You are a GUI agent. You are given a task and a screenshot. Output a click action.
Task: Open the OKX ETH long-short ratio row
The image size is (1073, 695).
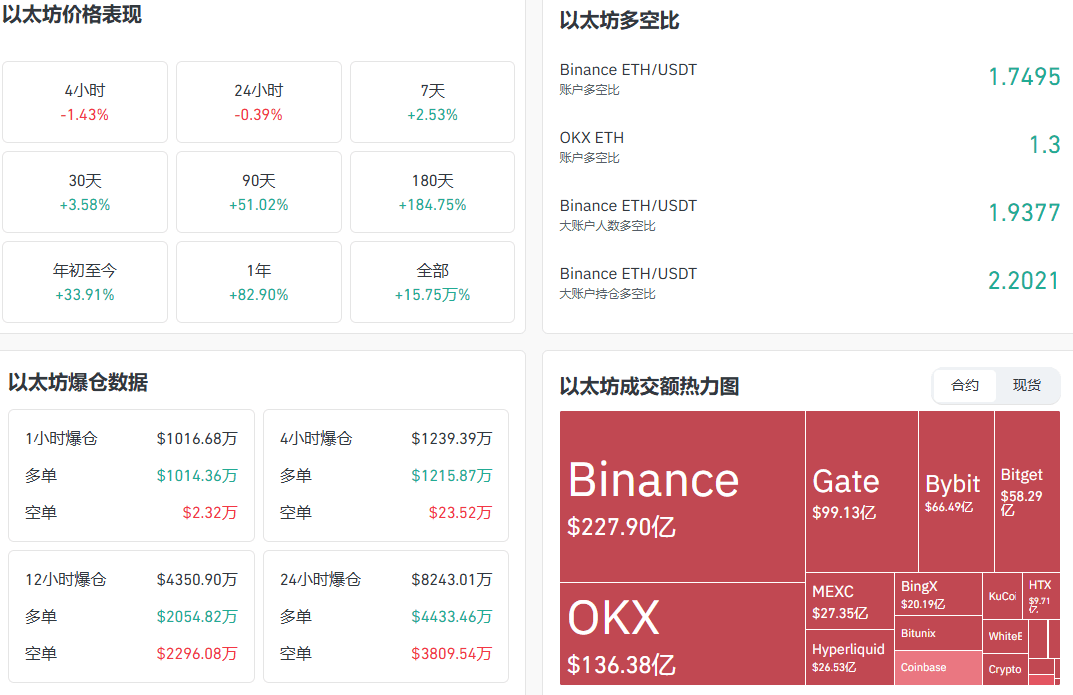coord(810,146)
